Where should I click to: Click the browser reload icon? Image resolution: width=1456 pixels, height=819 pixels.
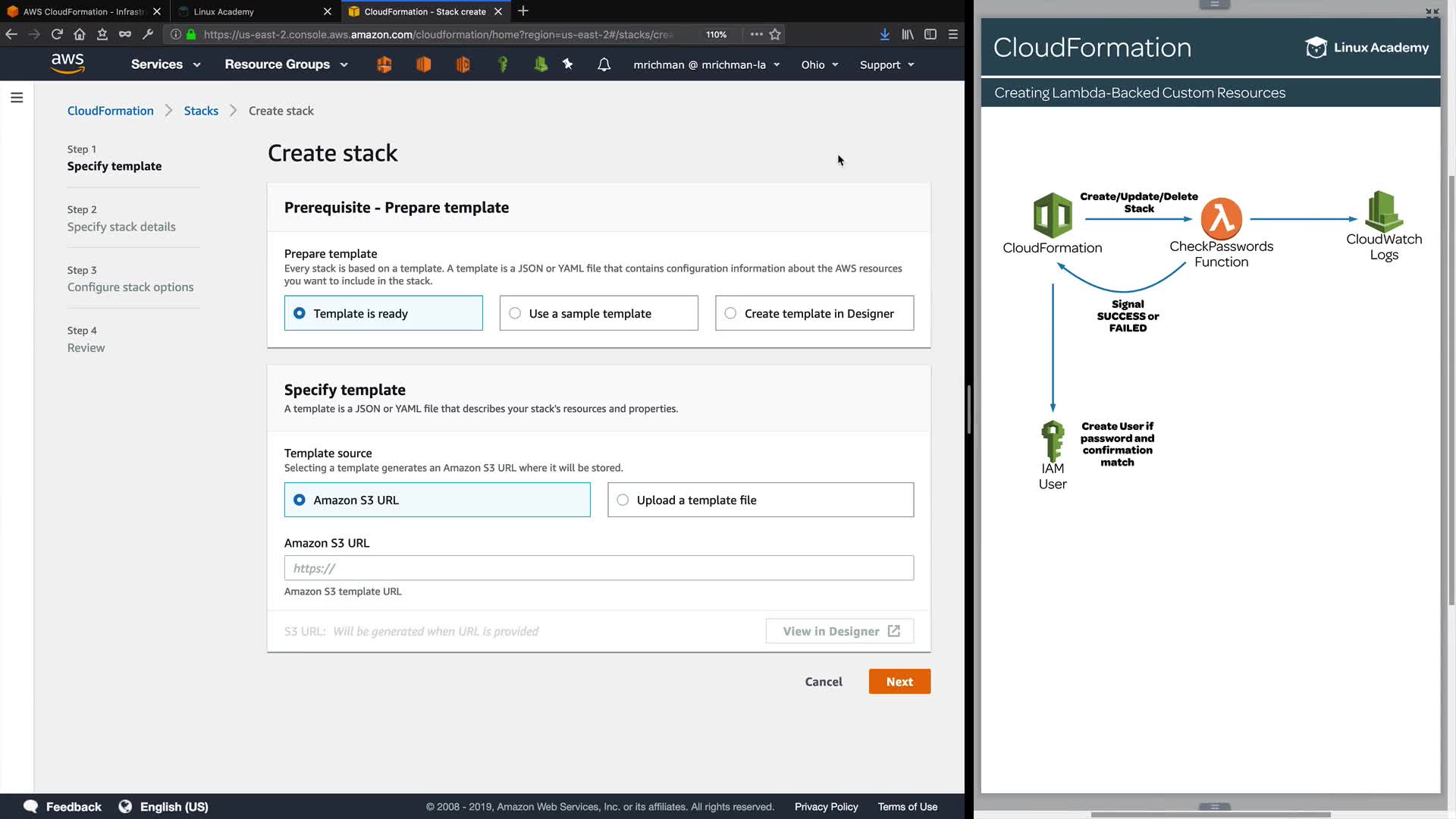point(57,34)
